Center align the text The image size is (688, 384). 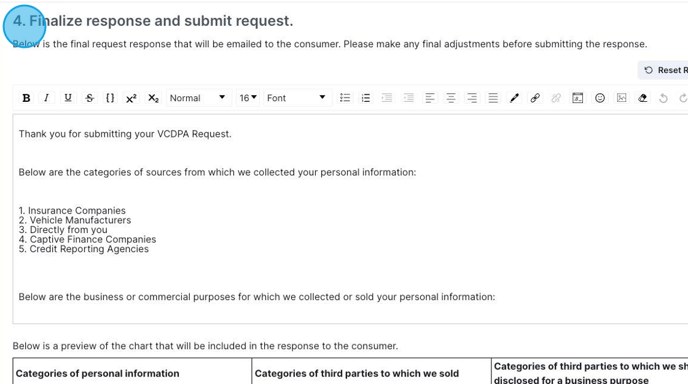(451, 98)
